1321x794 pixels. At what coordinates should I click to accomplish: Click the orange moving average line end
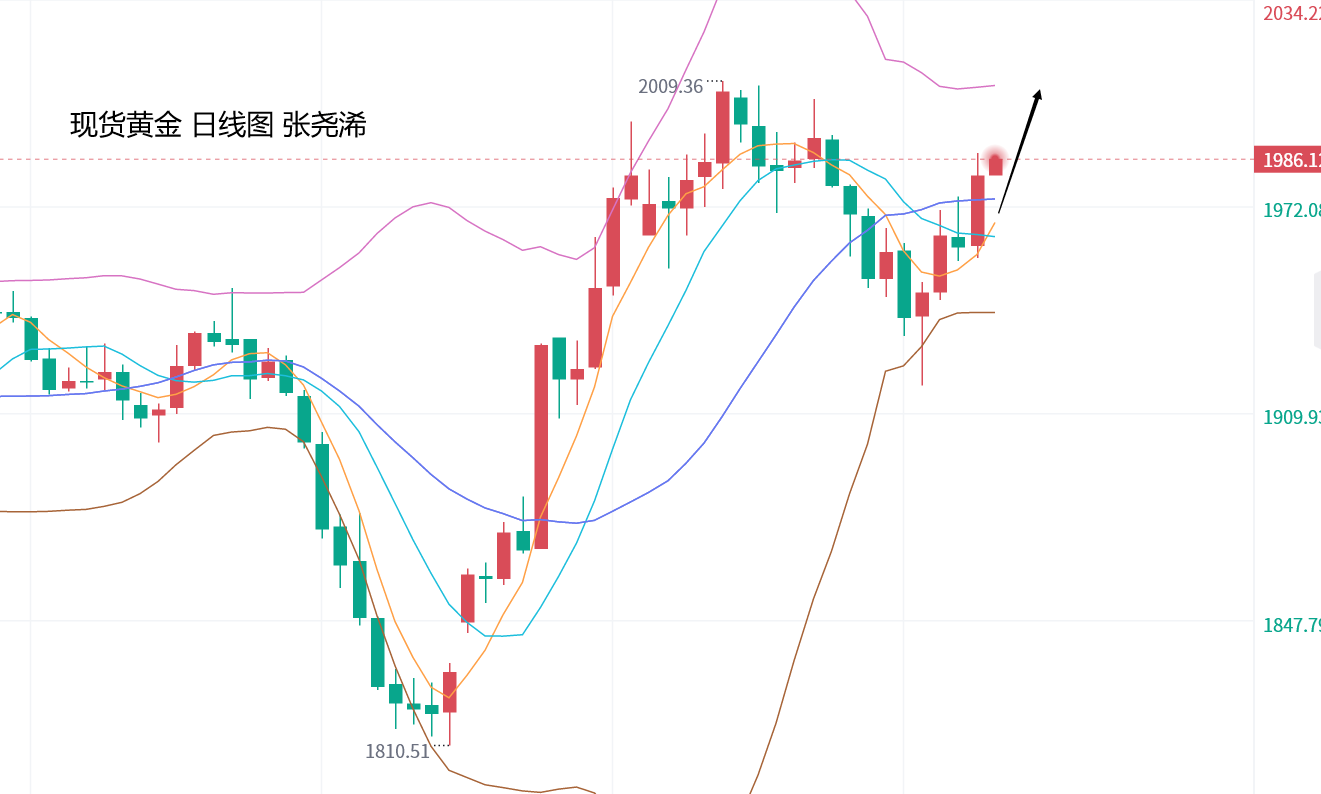[x=993, y=224]
